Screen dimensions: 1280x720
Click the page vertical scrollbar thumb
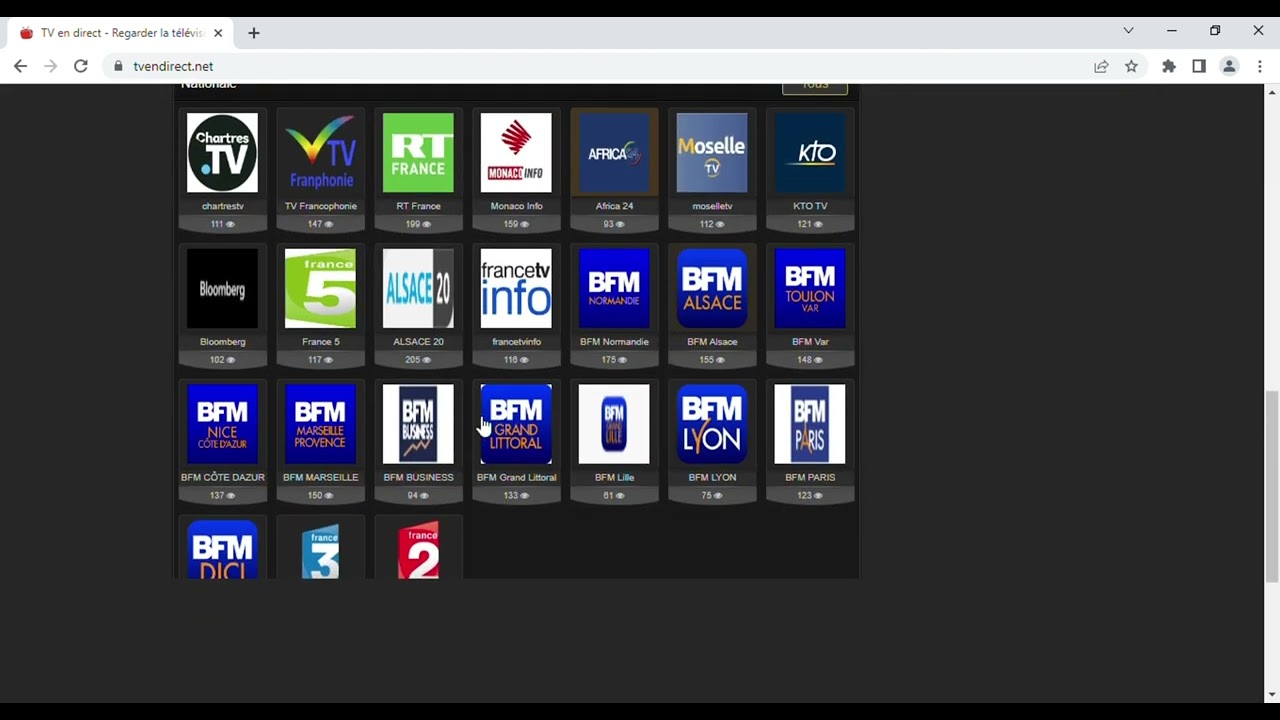(x=1271, y=486)
